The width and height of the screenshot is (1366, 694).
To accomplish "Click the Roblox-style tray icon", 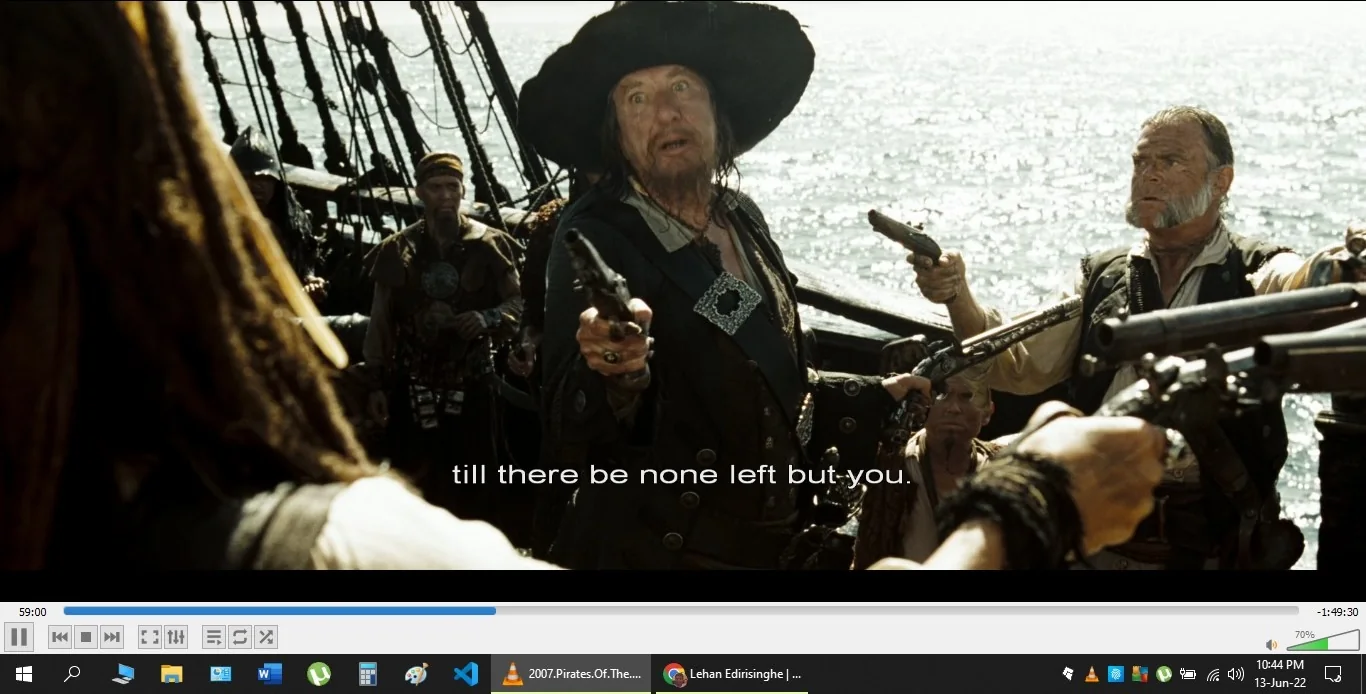I will (x=1068, y=674).
